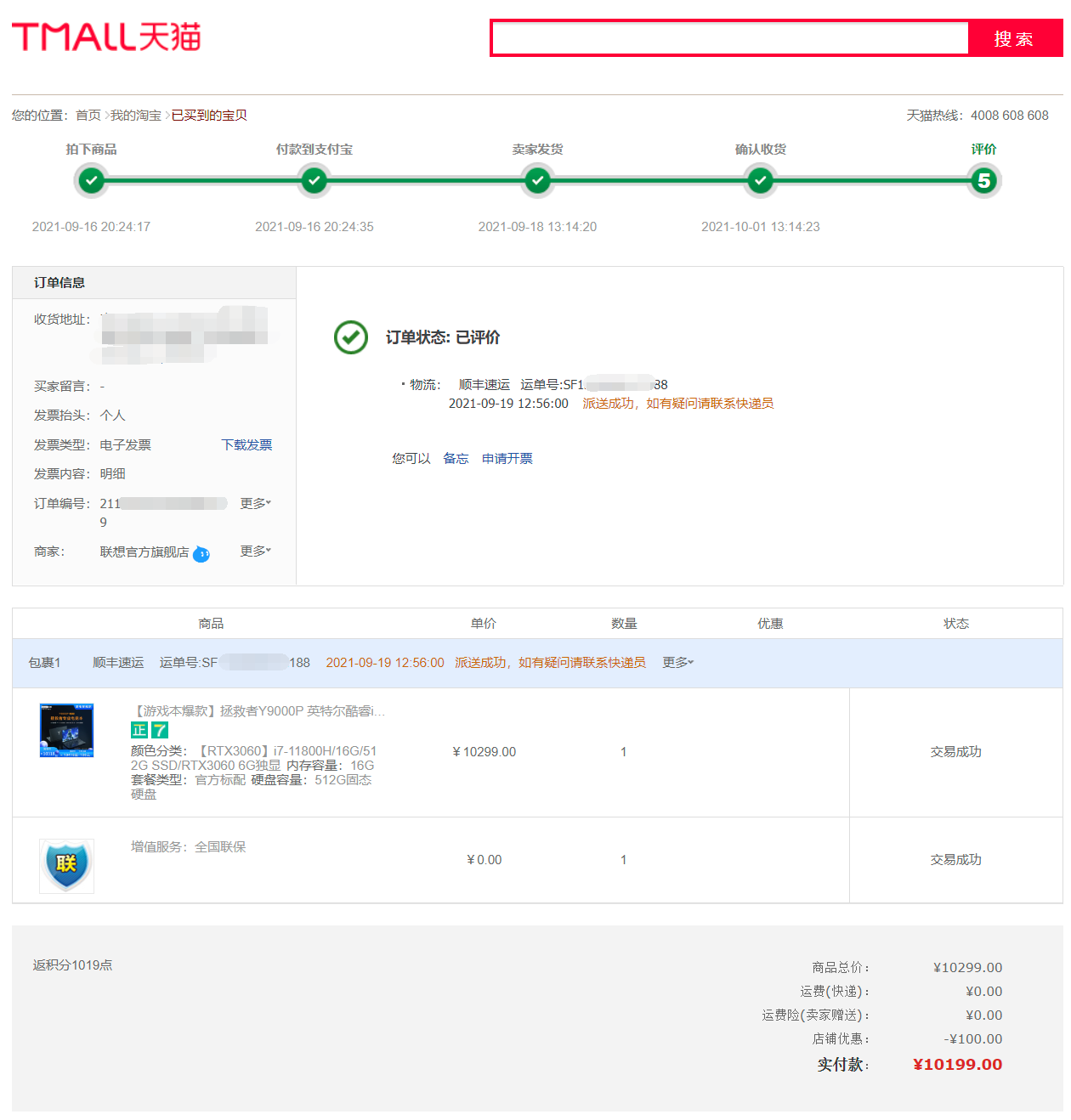Click the 状态 column header
Image resolution: width=1071 pixels, height=1120 pixels.
click(x=956, y=624)
